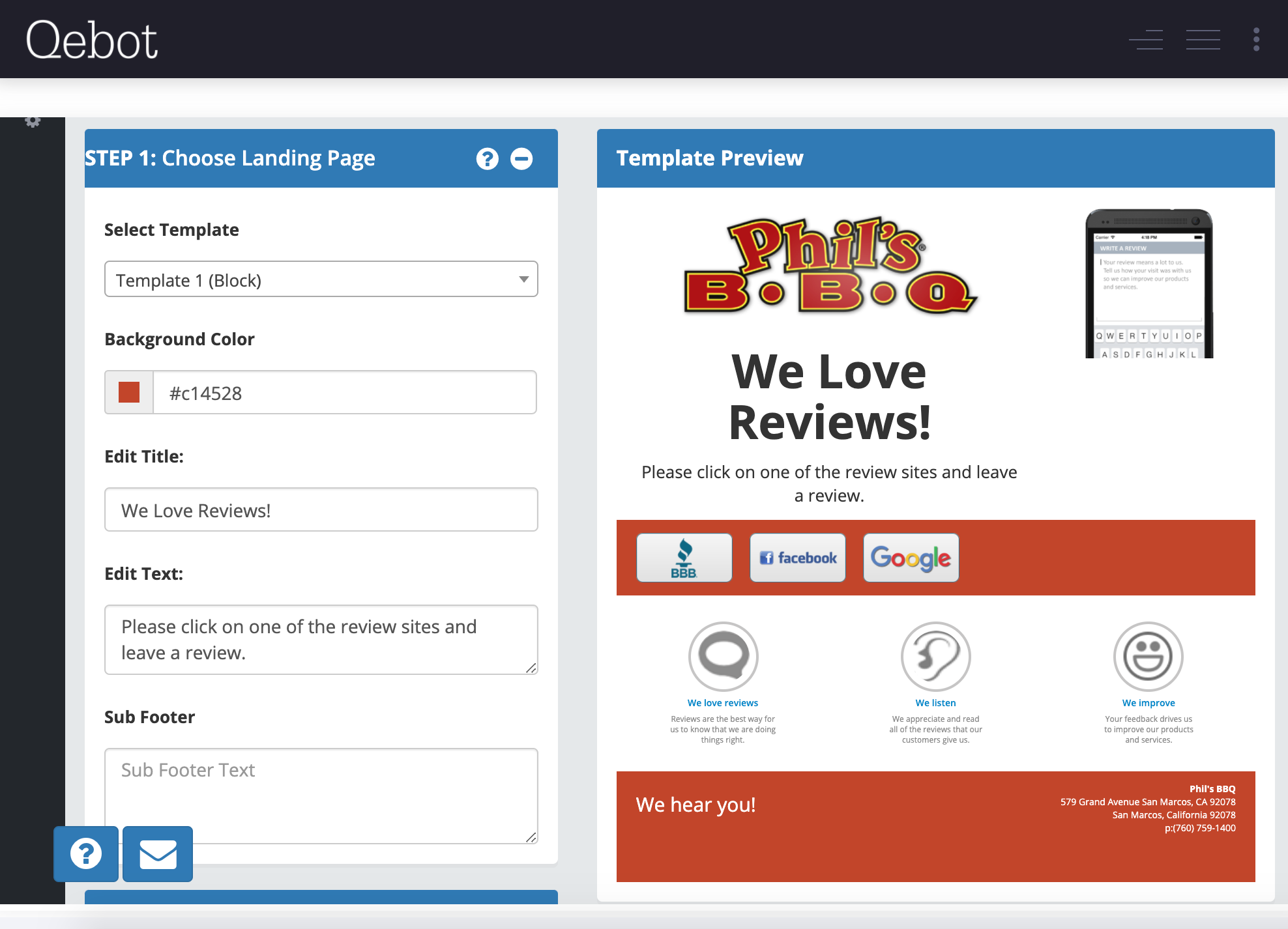
Task: Click the Qebot logo
Action: pos(92,40)
